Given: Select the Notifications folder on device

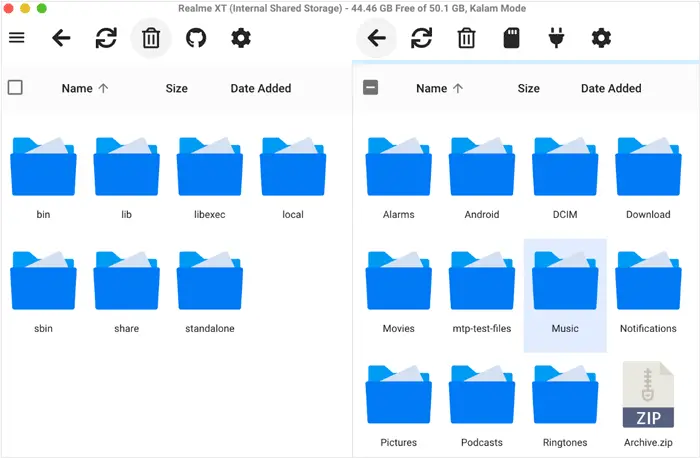Looking at the screenshot, I should tap(648, 292).
